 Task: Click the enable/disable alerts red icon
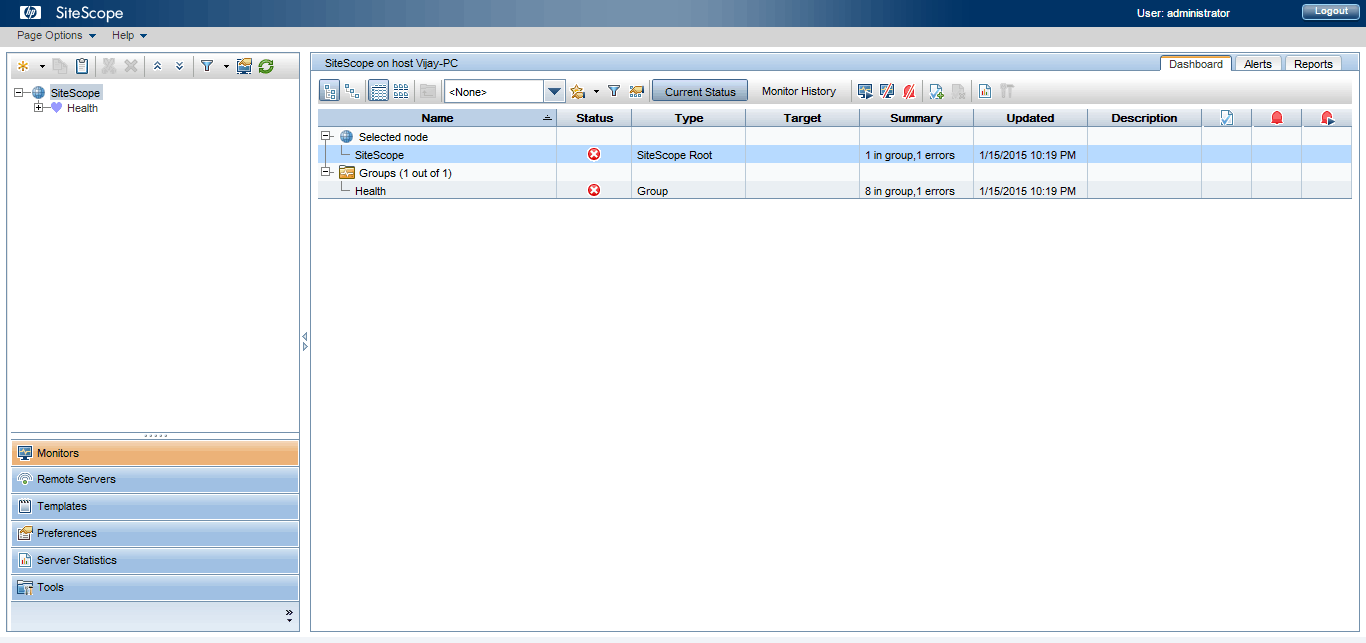click(x=909, y=91)
